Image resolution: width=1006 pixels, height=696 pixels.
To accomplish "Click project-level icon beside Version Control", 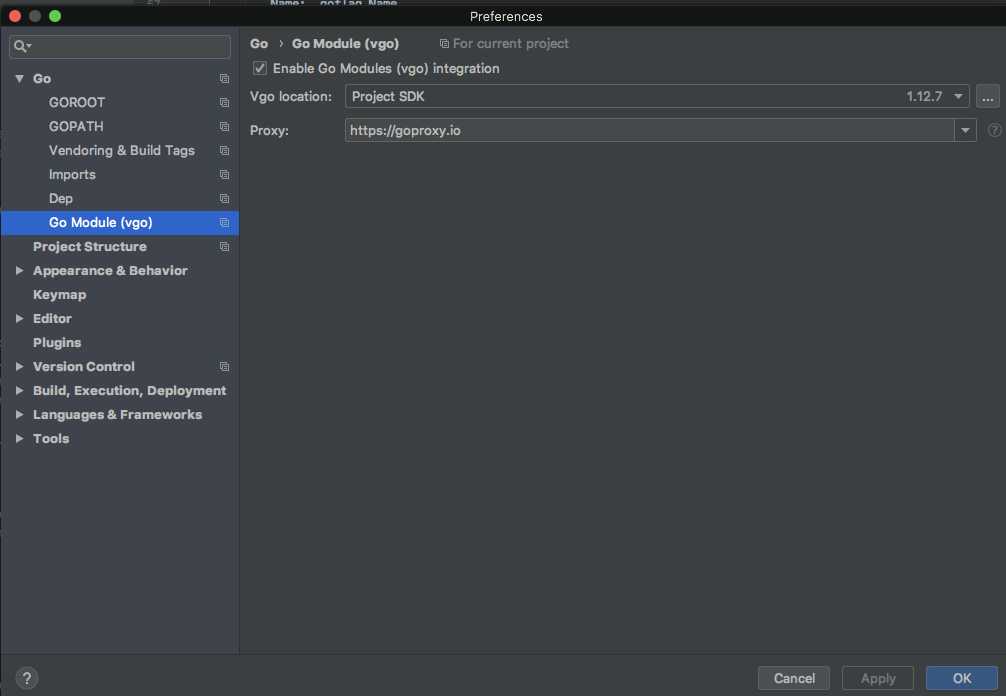I will 224,366.
